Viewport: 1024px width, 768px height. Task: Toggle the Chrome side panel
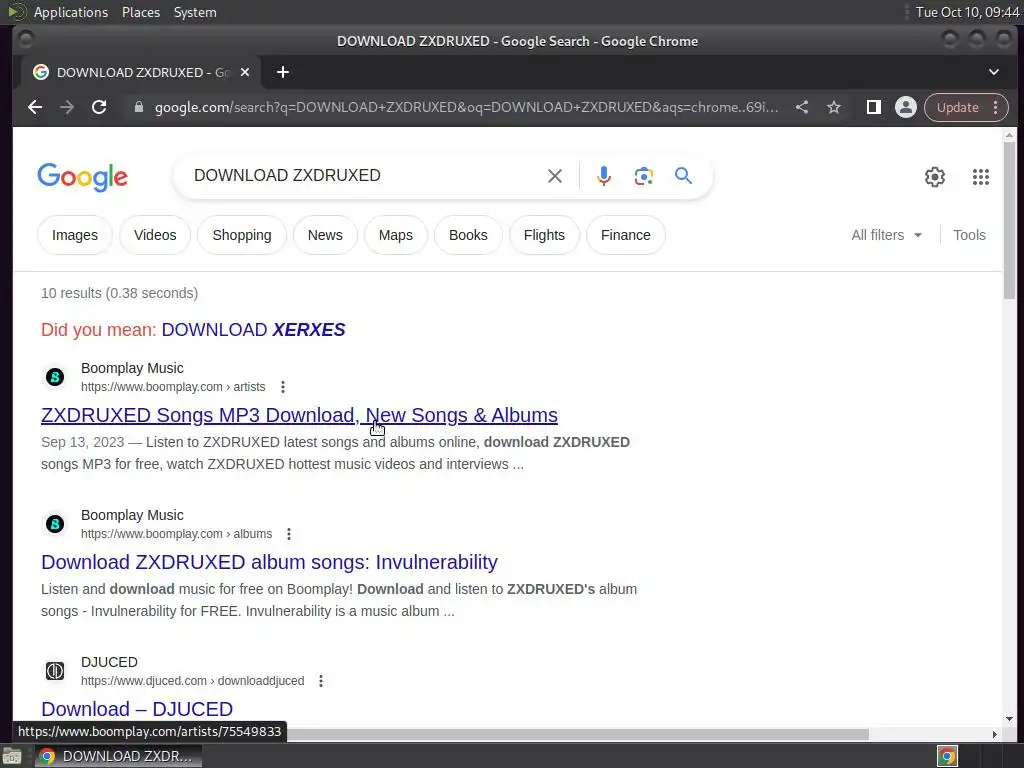point(874,107)
